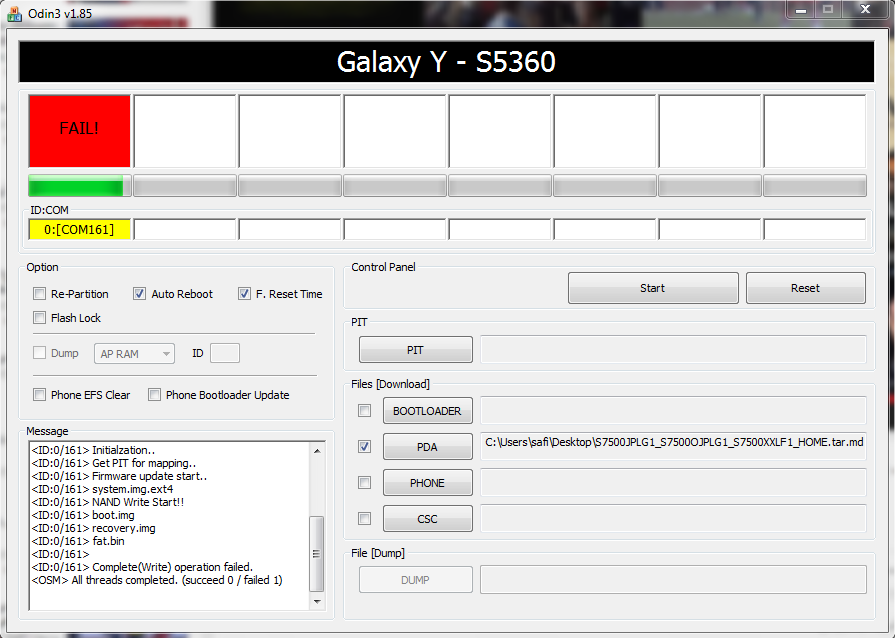895x638 pixels.
Task: Uncheck the Auto Reboot option
Action: click(x=139, y=294)
